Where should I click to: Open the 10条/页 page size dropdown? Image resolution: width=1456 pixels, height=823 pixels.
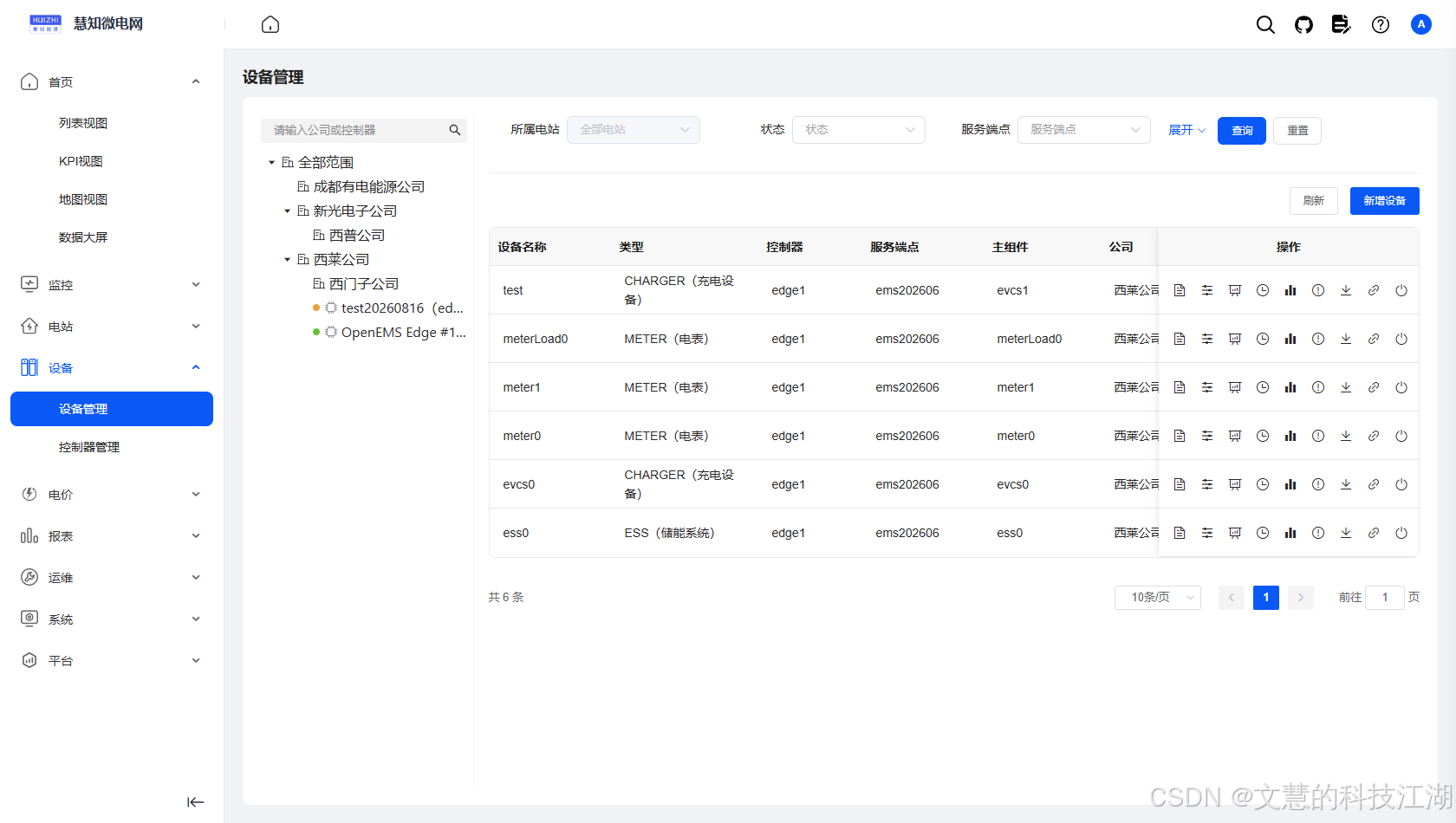click(x=1158, y=597)
